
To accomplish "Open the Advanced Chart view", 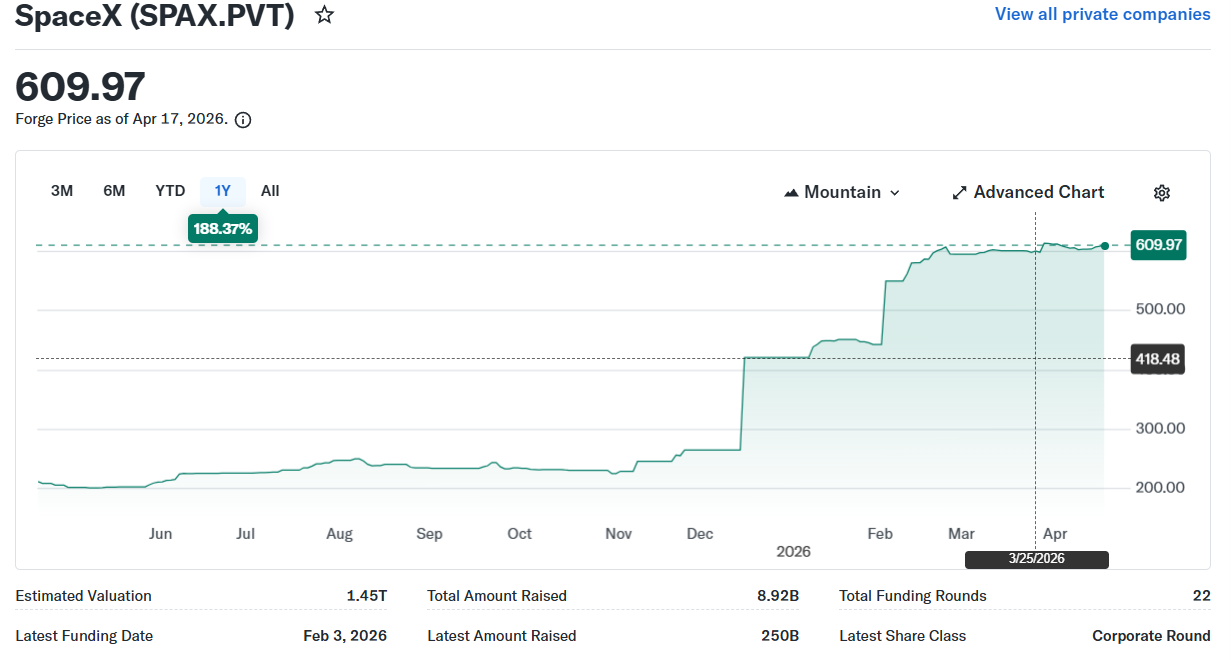I will (1038, 192).
